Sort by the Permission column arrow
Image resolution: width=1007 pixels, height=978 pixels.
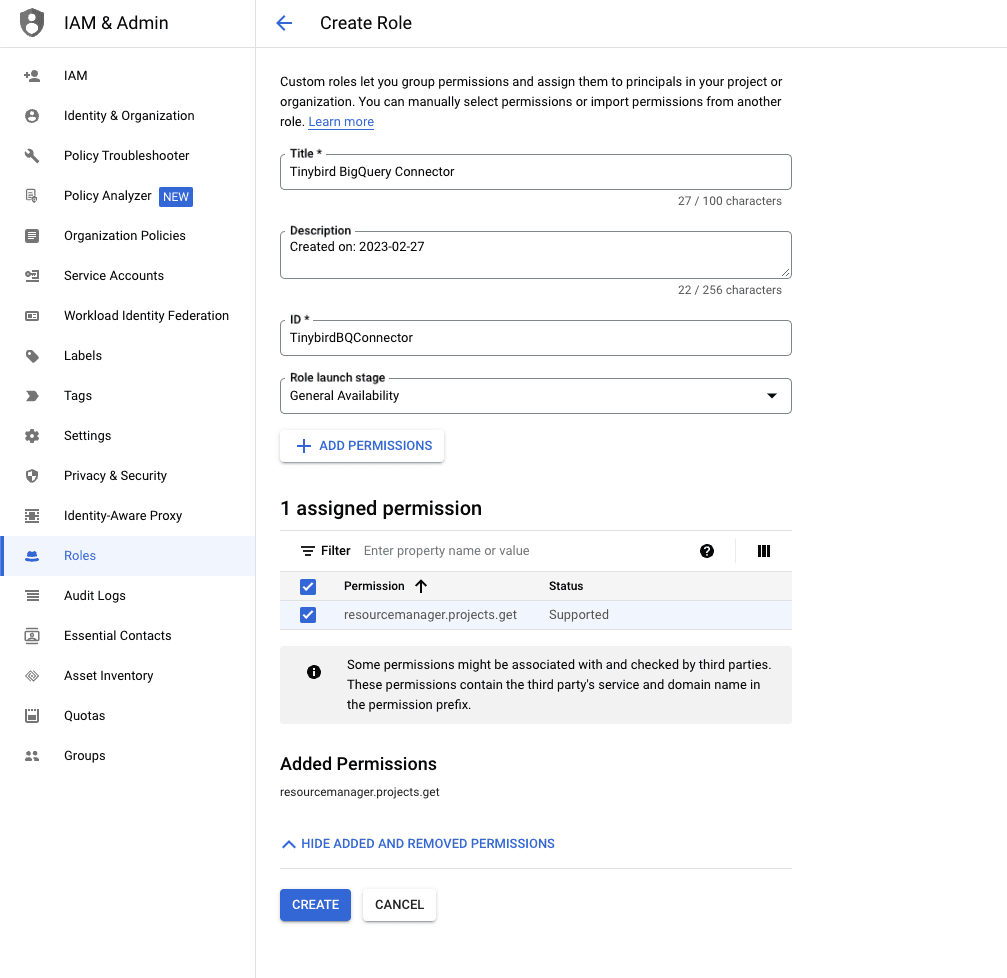pyautogui.click(x=421, y=586)
